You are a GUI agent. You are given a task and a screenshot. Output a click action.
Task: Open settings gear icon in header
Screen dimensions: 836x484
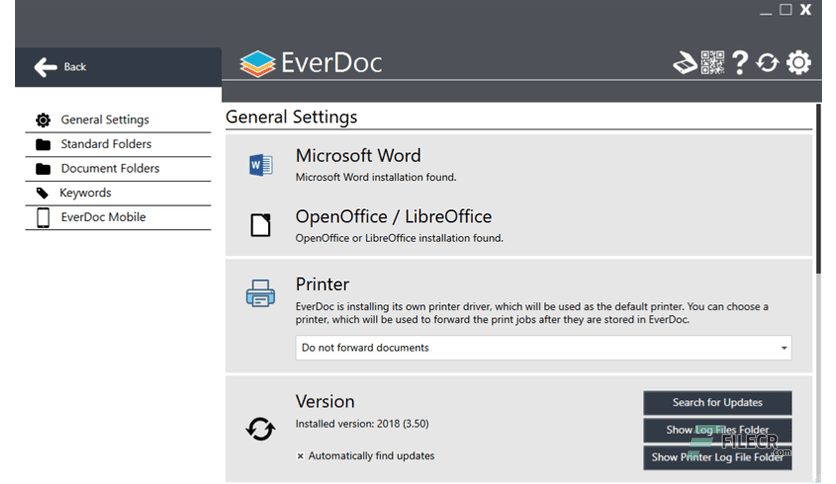[798, 63]
